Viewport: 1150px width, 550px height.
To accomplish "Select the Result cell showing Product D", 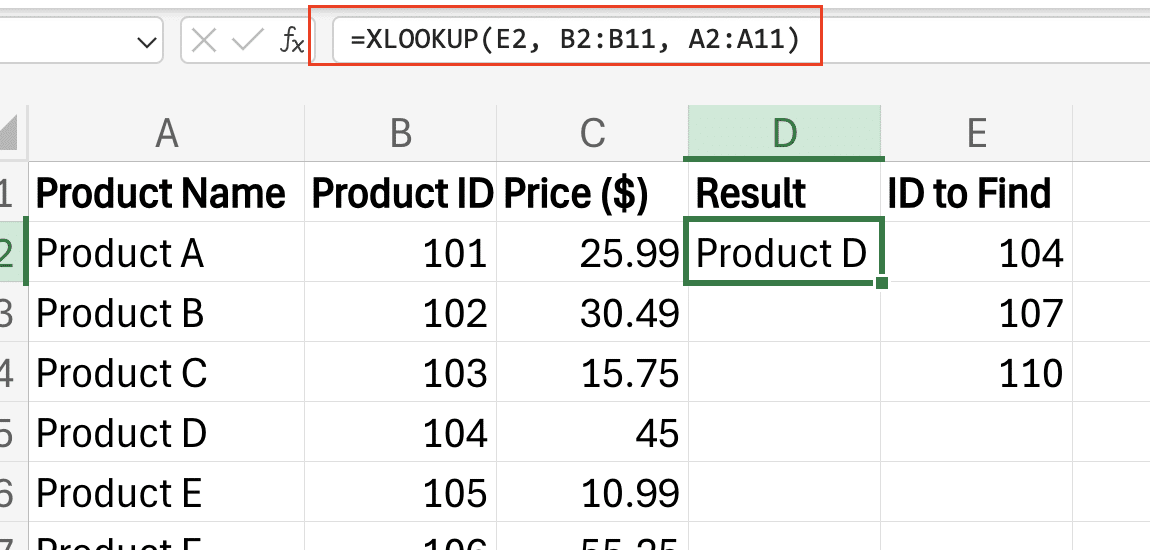I will click(x=784, y=252).
